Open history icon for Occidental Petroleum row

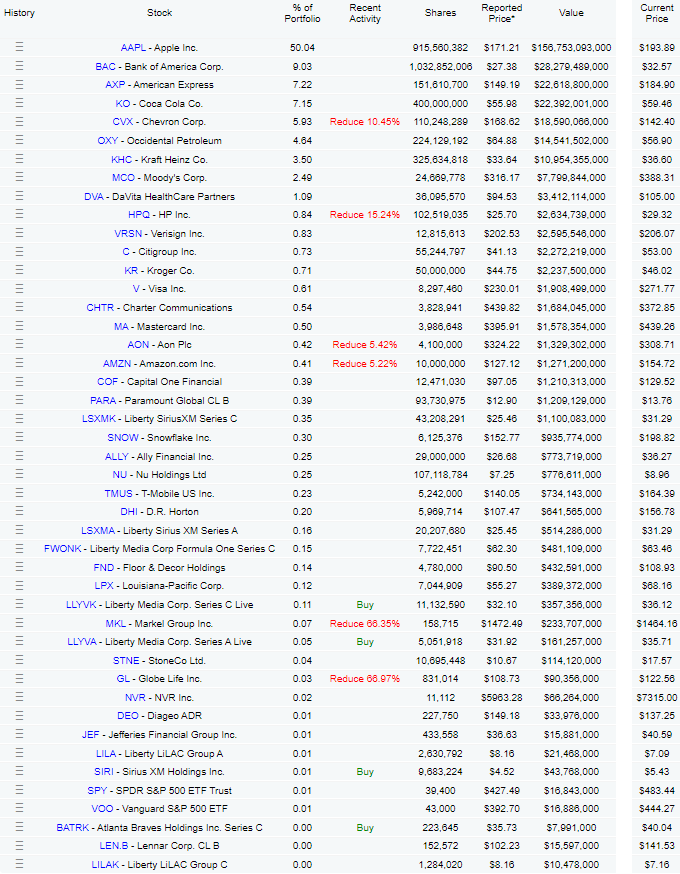(20, 140)
